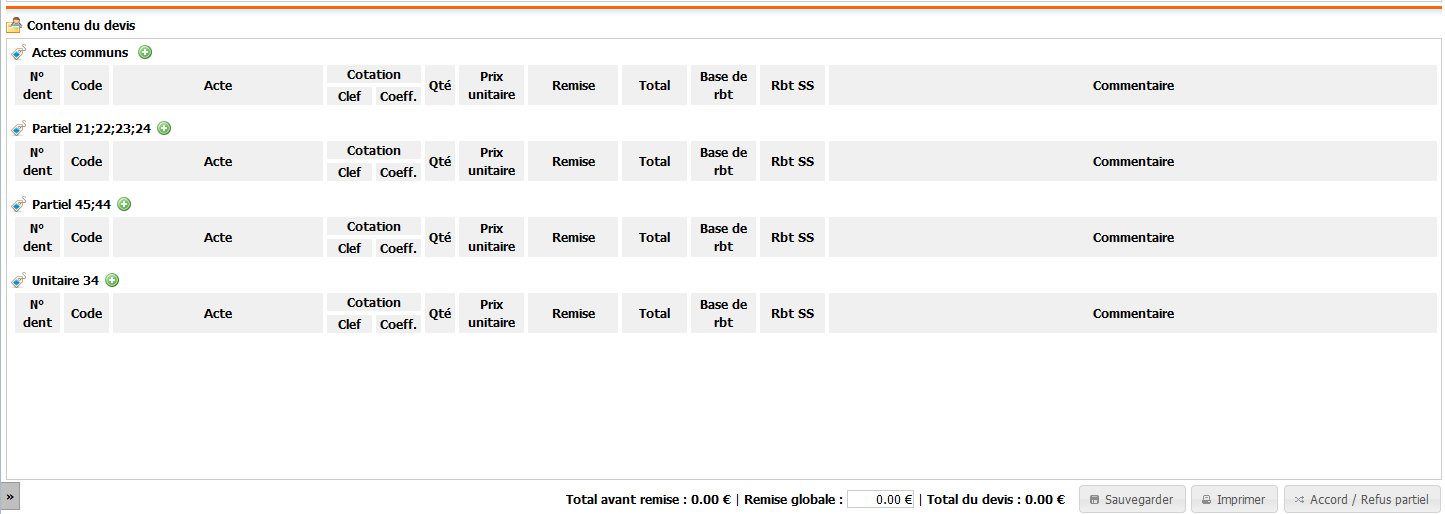Open Accord / Refus partiel
Viewport: 1445px width, 514px height.
click(x=1361, y=499)
